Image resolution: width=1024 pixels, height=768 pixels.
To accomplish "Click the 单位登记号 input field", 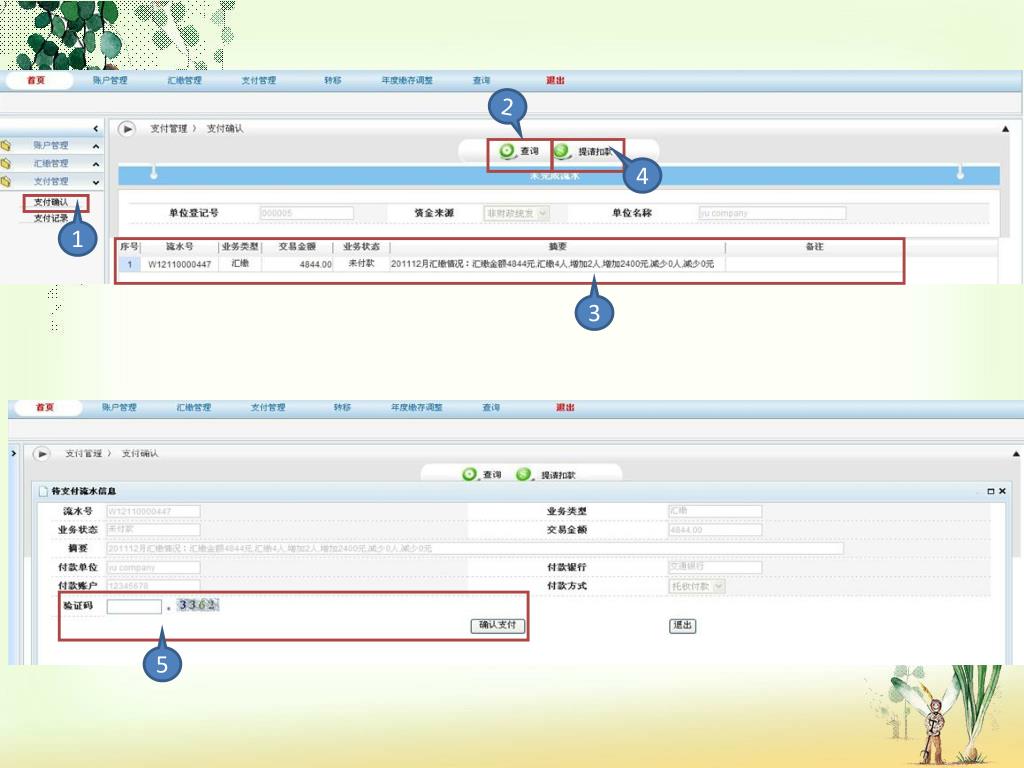I will (x=307, y=213).
